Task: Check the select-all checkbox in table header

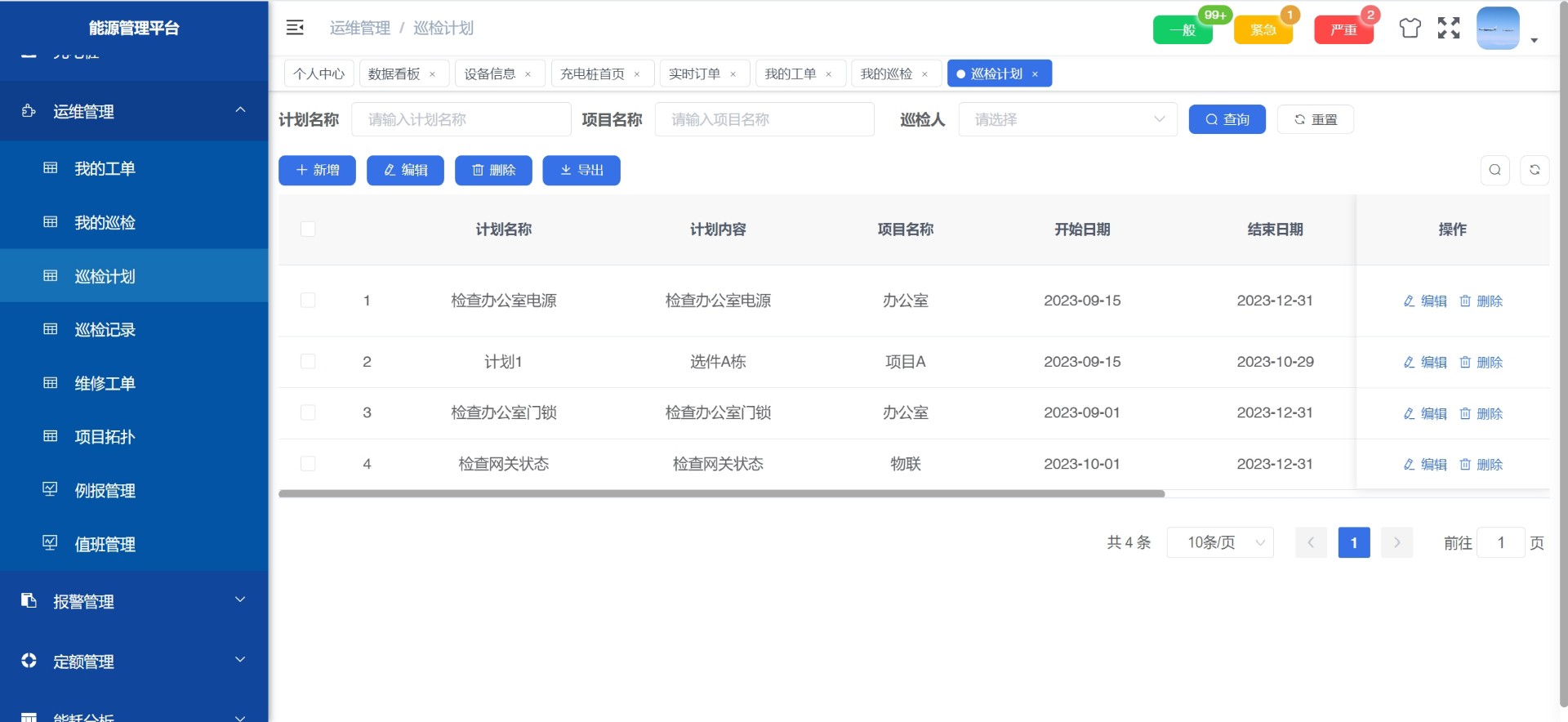Action: tap(308, 230)
